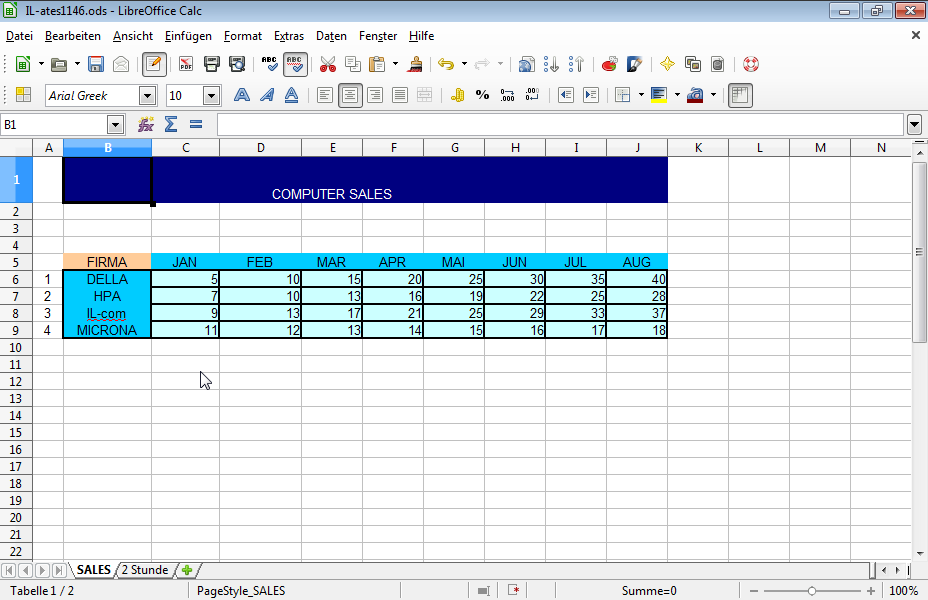
Task: Click the Open file folder icon
Action: point(59,64)
